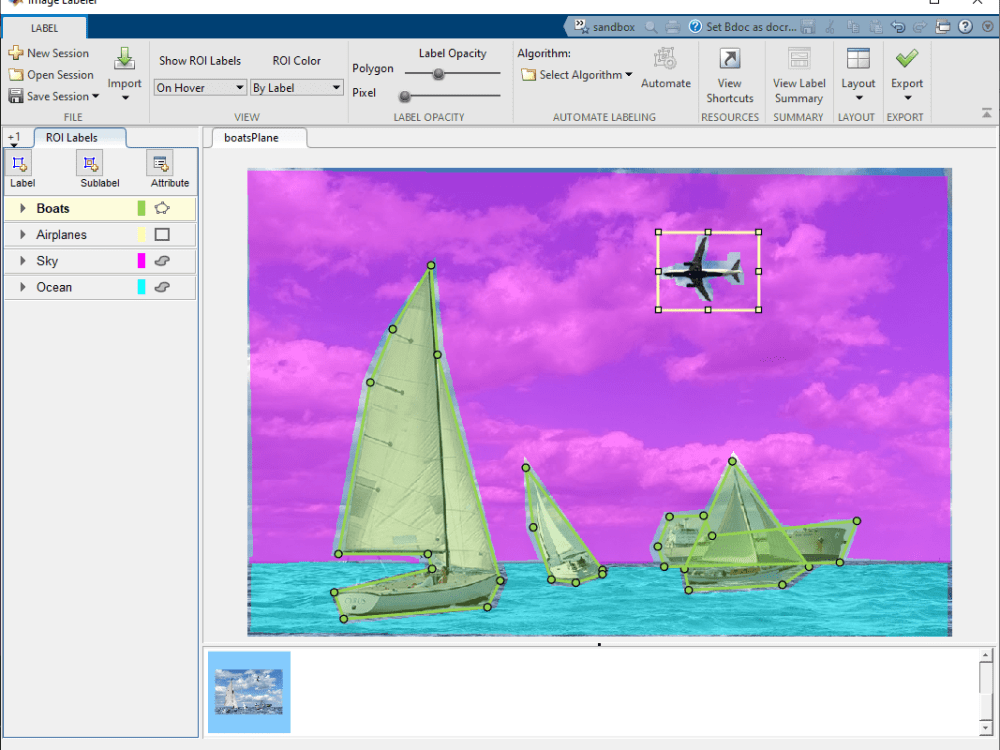Open help via question mark icon
This screenshot has height=750, width=1000.
[966, 27]
